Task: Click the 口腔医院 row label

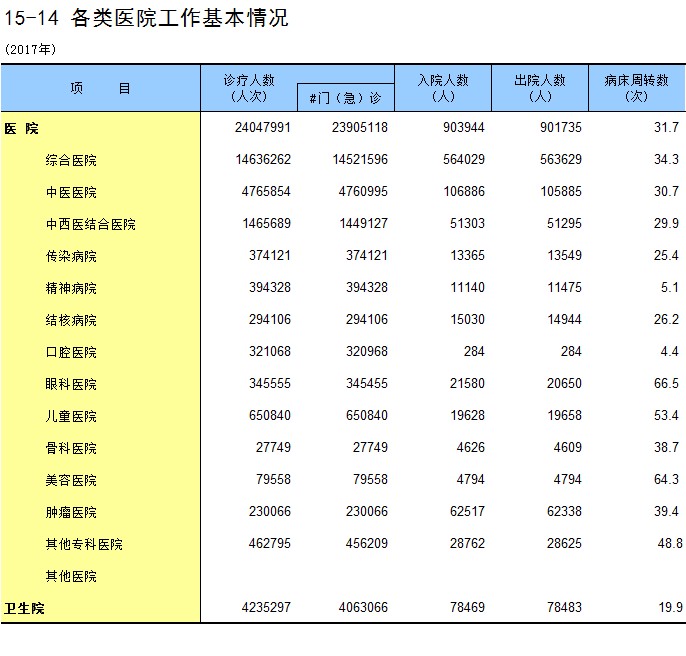Action: [x=71, y=352]
